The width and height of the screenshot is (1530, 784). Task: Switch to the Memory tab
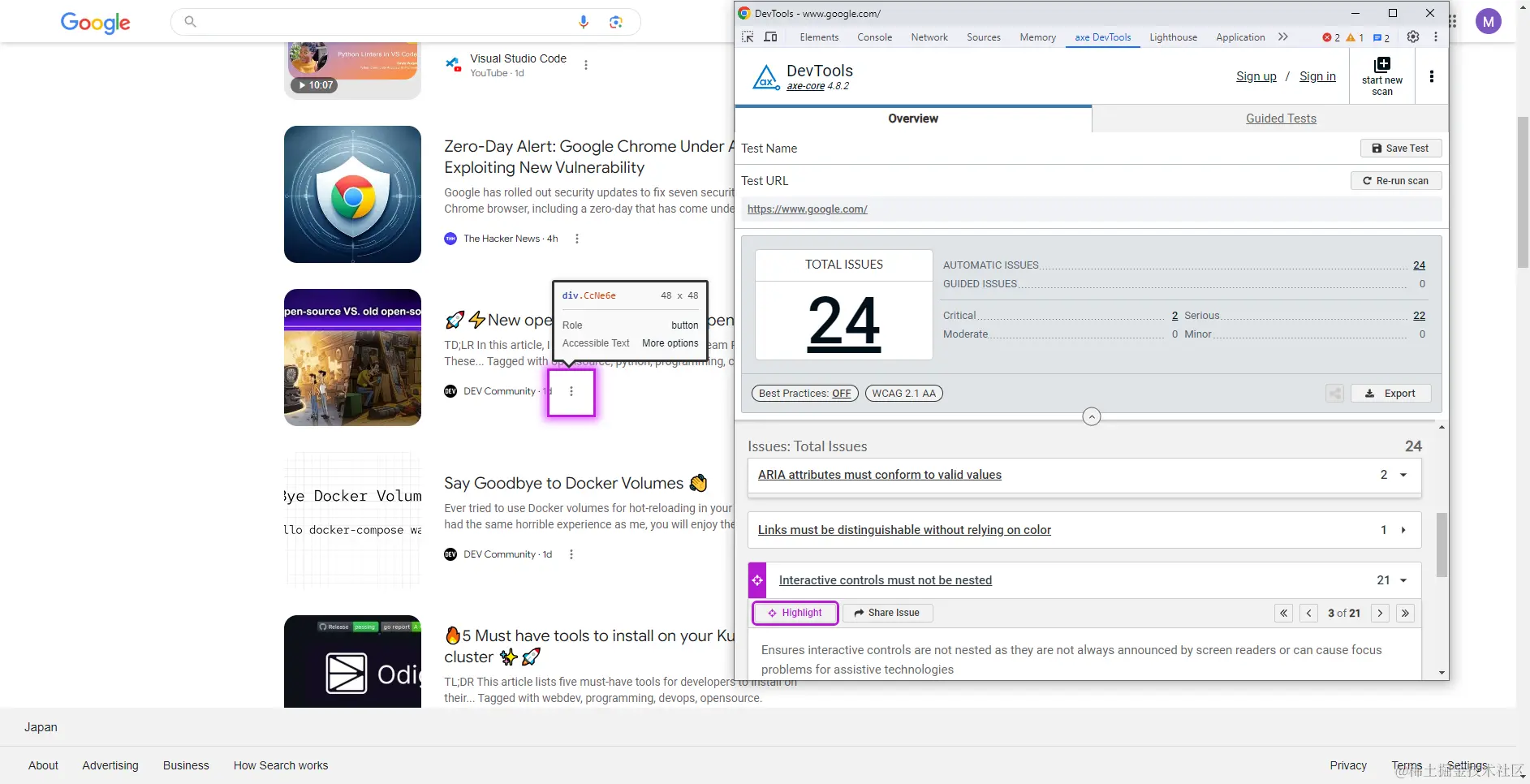1037,37
